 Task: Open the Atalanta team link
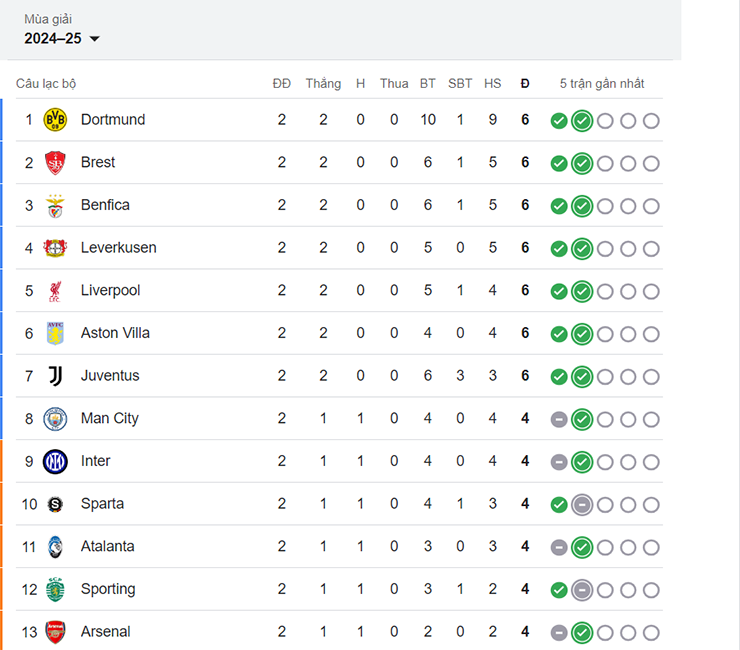coord(107,547)
